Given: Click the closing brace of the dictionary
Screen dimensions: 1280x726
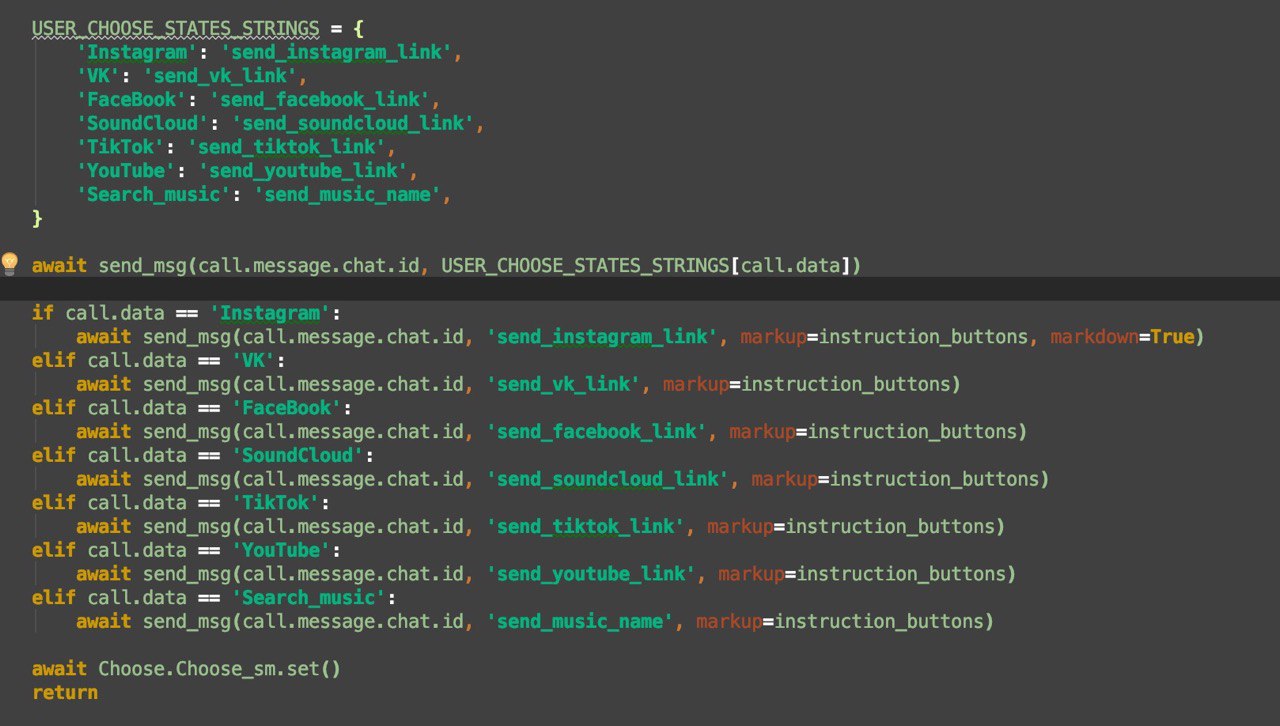Looking at the screenshot, I should point(37,217).
